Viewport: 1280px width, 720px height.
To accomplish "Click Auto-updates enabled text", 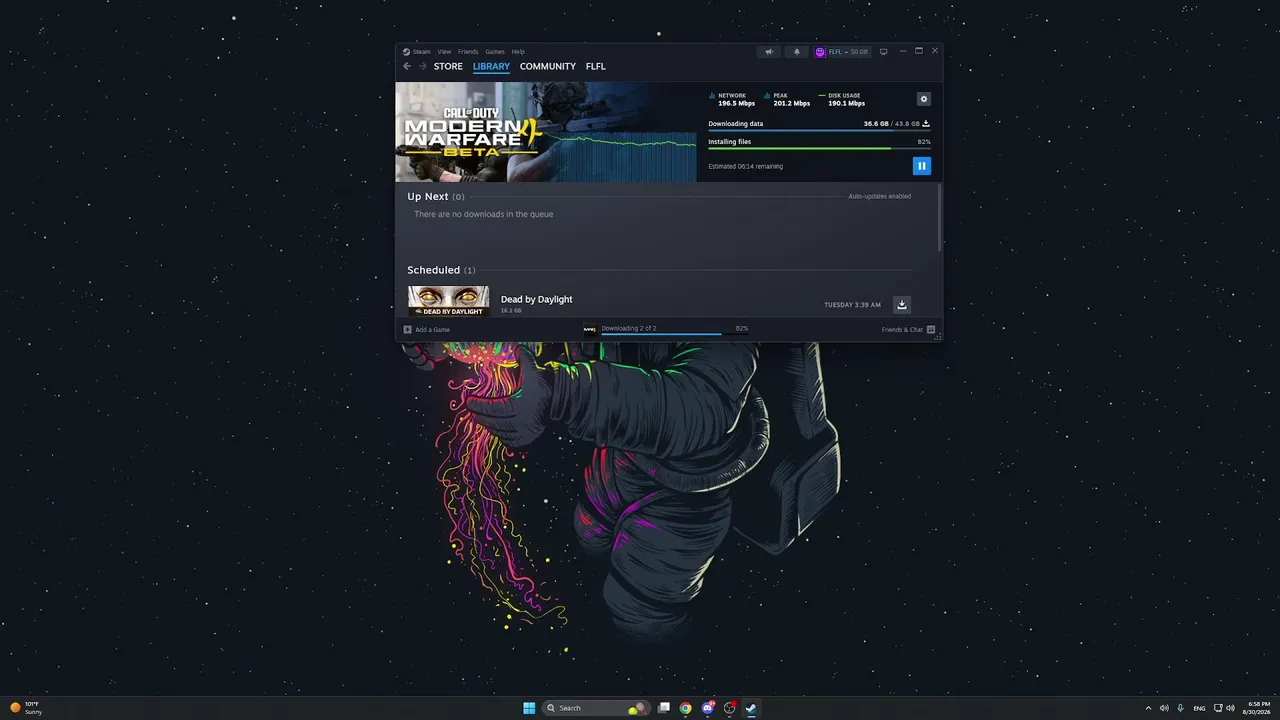I will [880, 196].
